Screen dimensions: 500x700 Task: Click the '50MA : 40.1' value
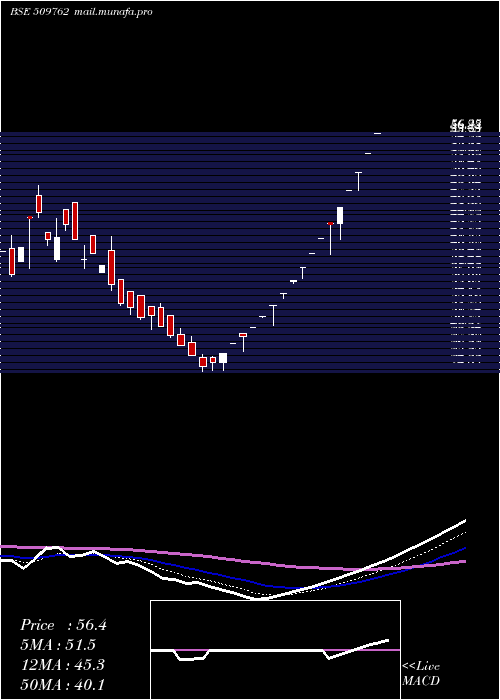(x=62, y=684)
